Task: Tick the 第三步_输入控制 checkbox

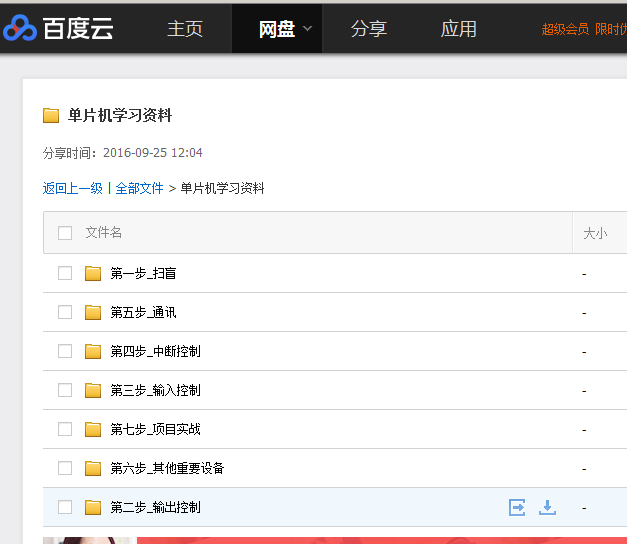Action: 65,390
